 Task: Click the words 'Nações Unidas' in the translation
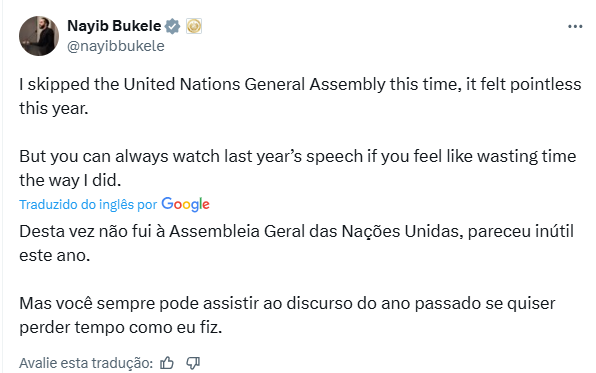[x=402, y=231]
